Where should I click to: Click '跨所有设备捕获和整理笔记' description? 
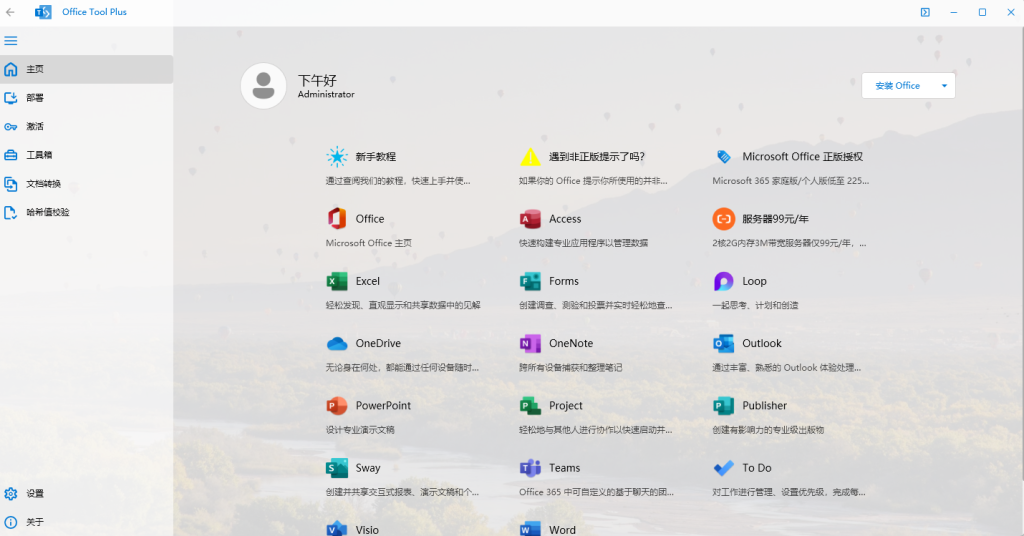(571, 368)
